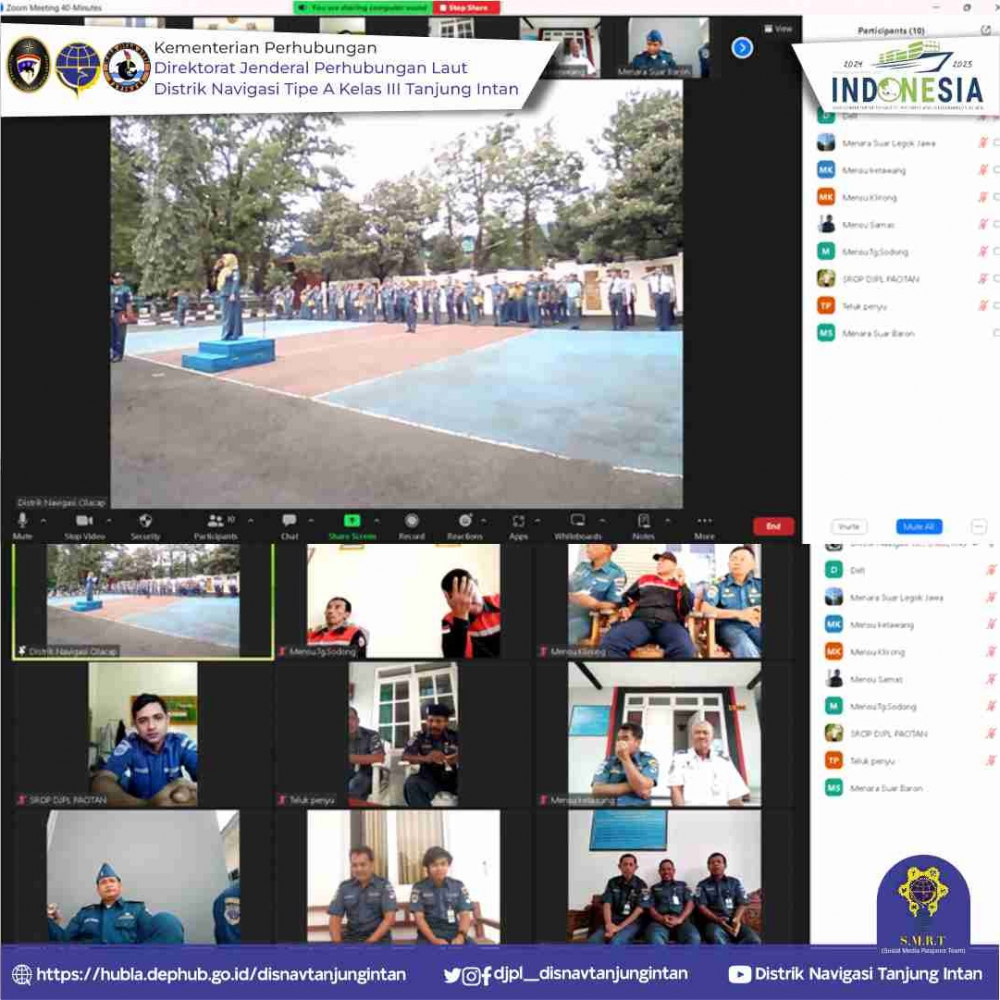Toggle Menou Klirong muted mic, upper panel

[x=983, y=197]
